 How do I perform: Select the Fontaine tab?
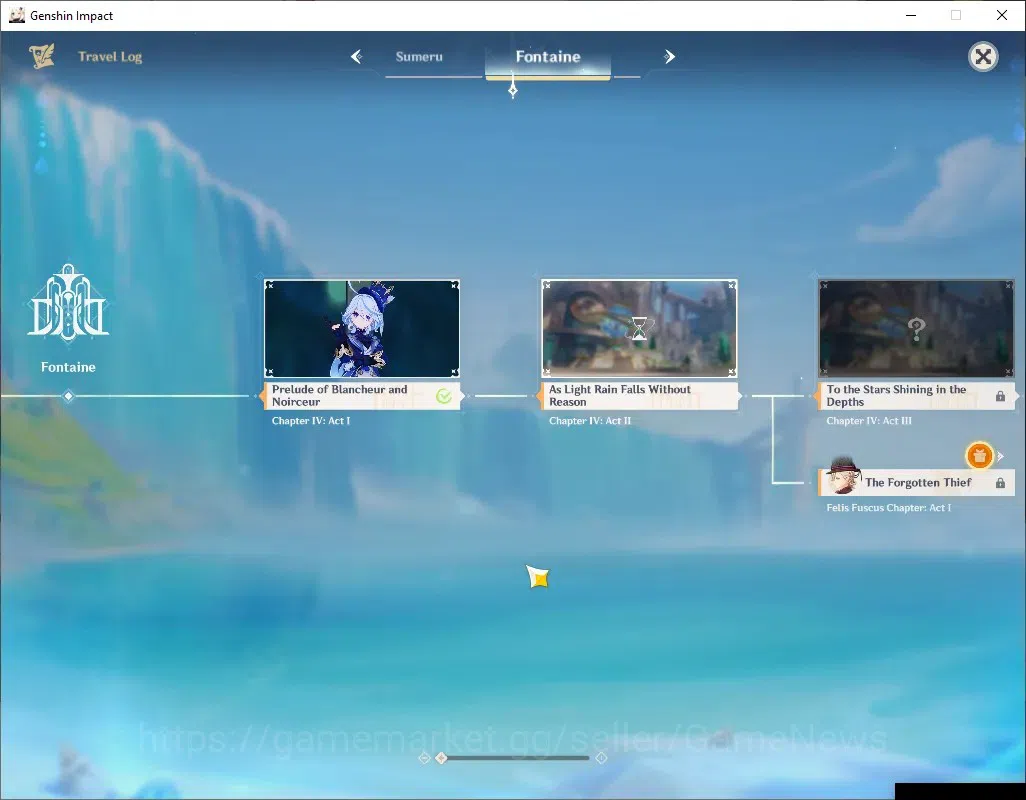[x=548, y=57]
